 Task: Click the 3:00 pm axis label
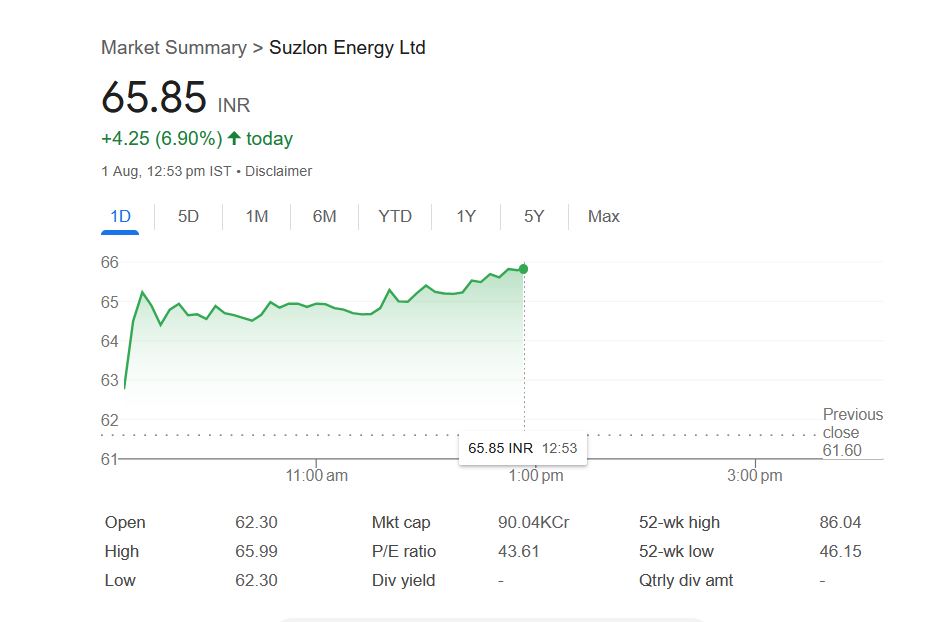(755, 476)
